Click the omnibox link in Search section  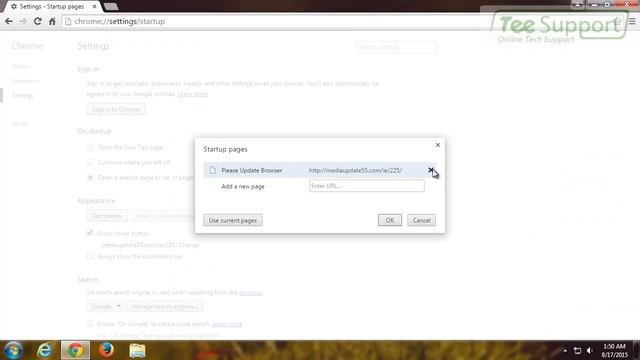[251, 292]
